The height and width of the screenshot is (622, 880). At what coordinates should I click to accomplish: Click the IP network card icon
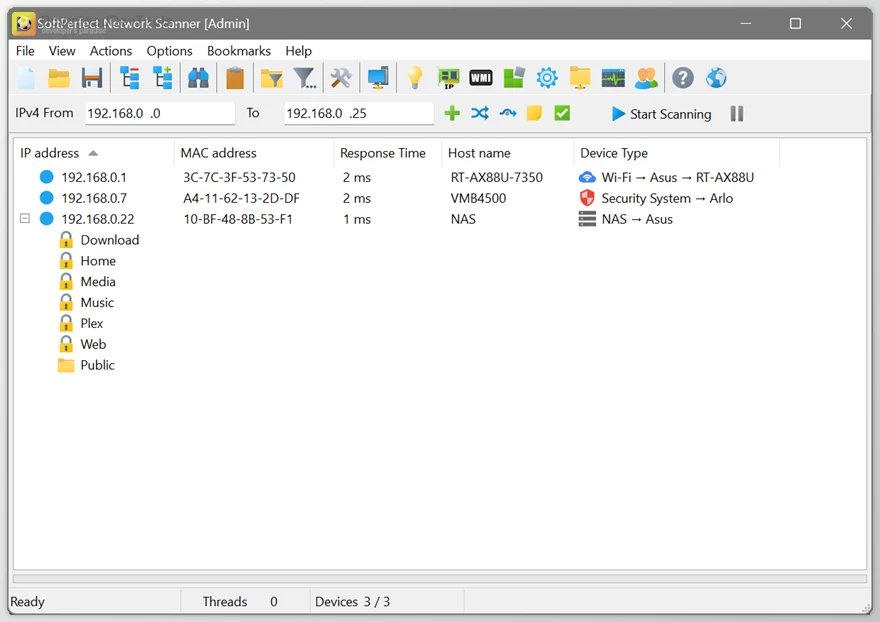click(448, 78)
